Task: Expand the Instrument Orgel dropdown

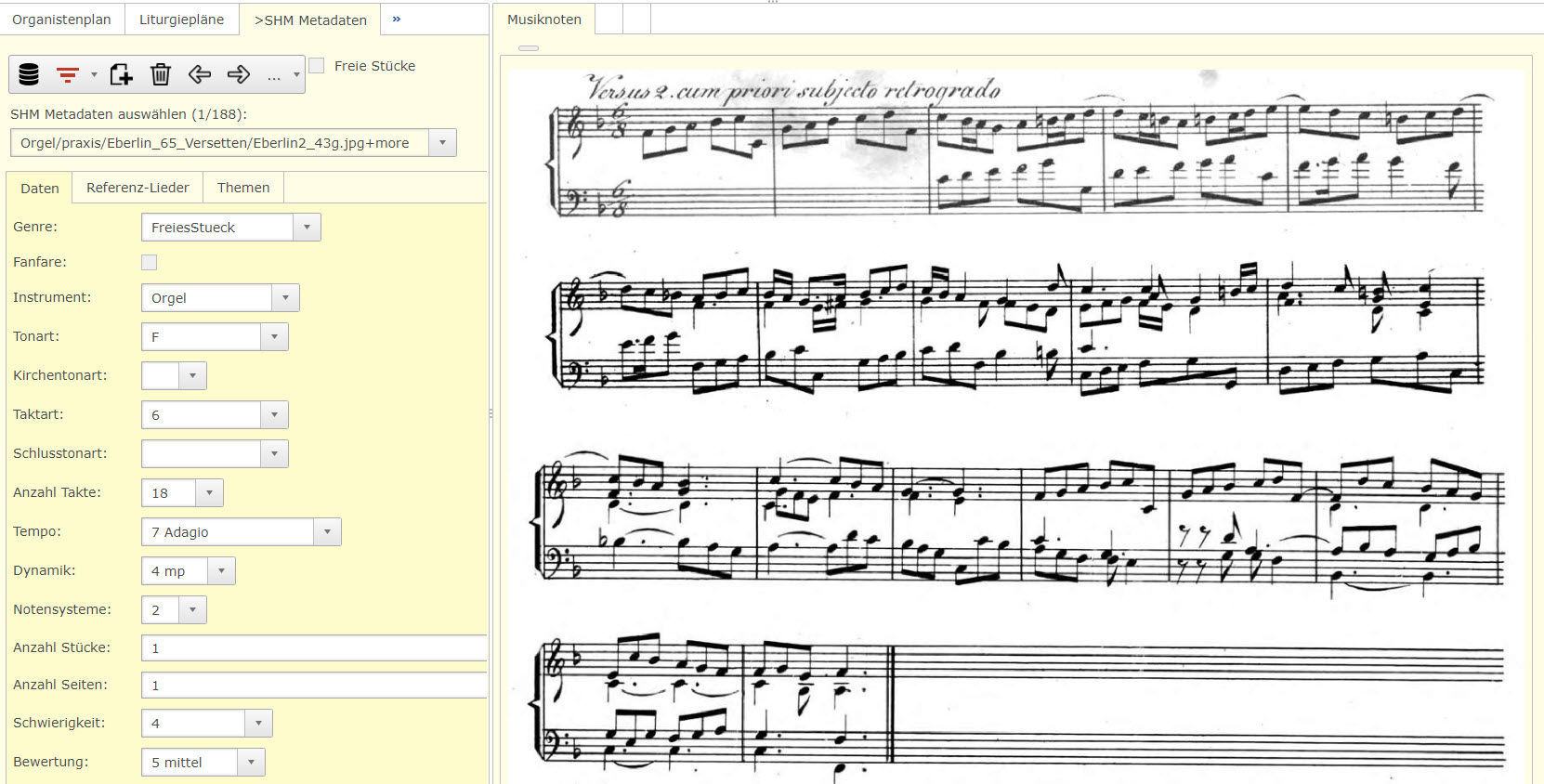Action: (x=285, y=298)
